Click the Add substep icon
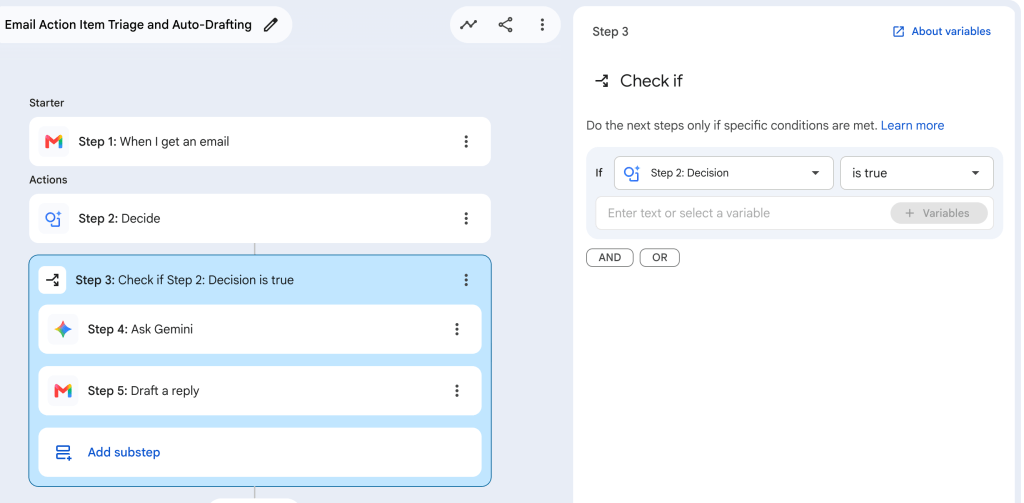This screenshot has width=1024, height=503. 63,453
